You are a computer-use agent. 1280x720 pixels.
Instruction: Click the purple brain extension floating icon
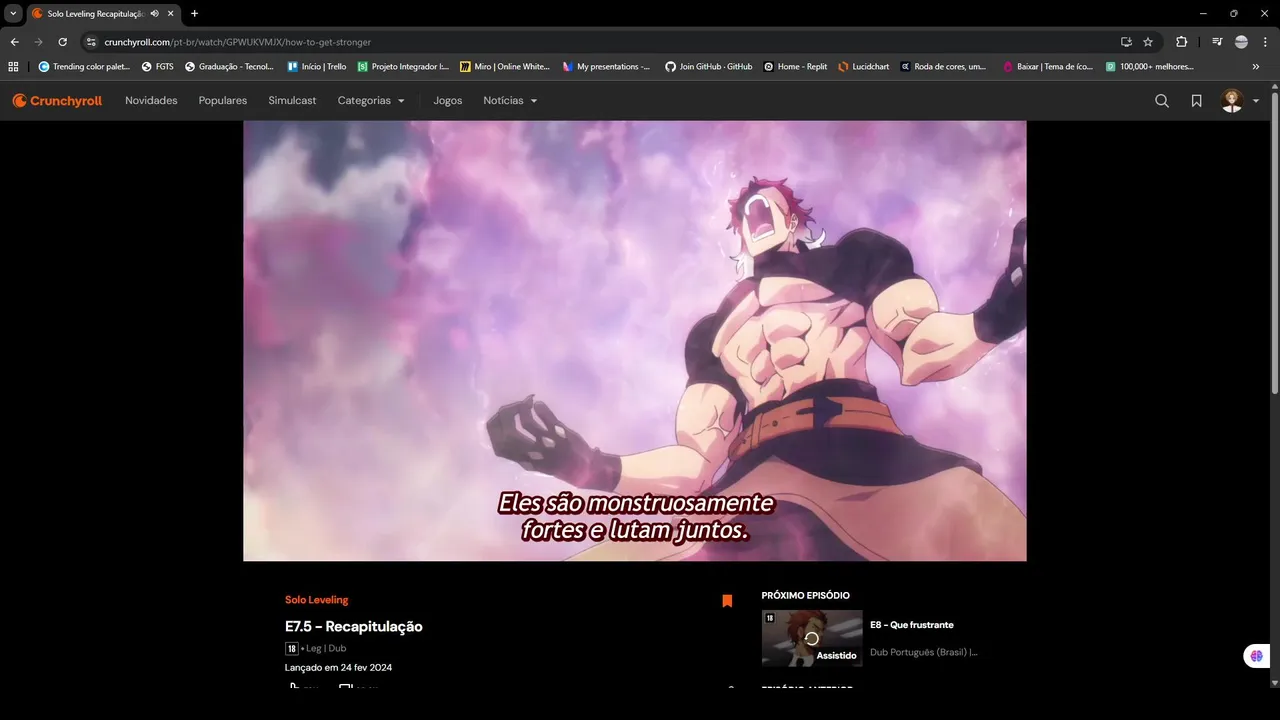click(x=1256, y=656)
